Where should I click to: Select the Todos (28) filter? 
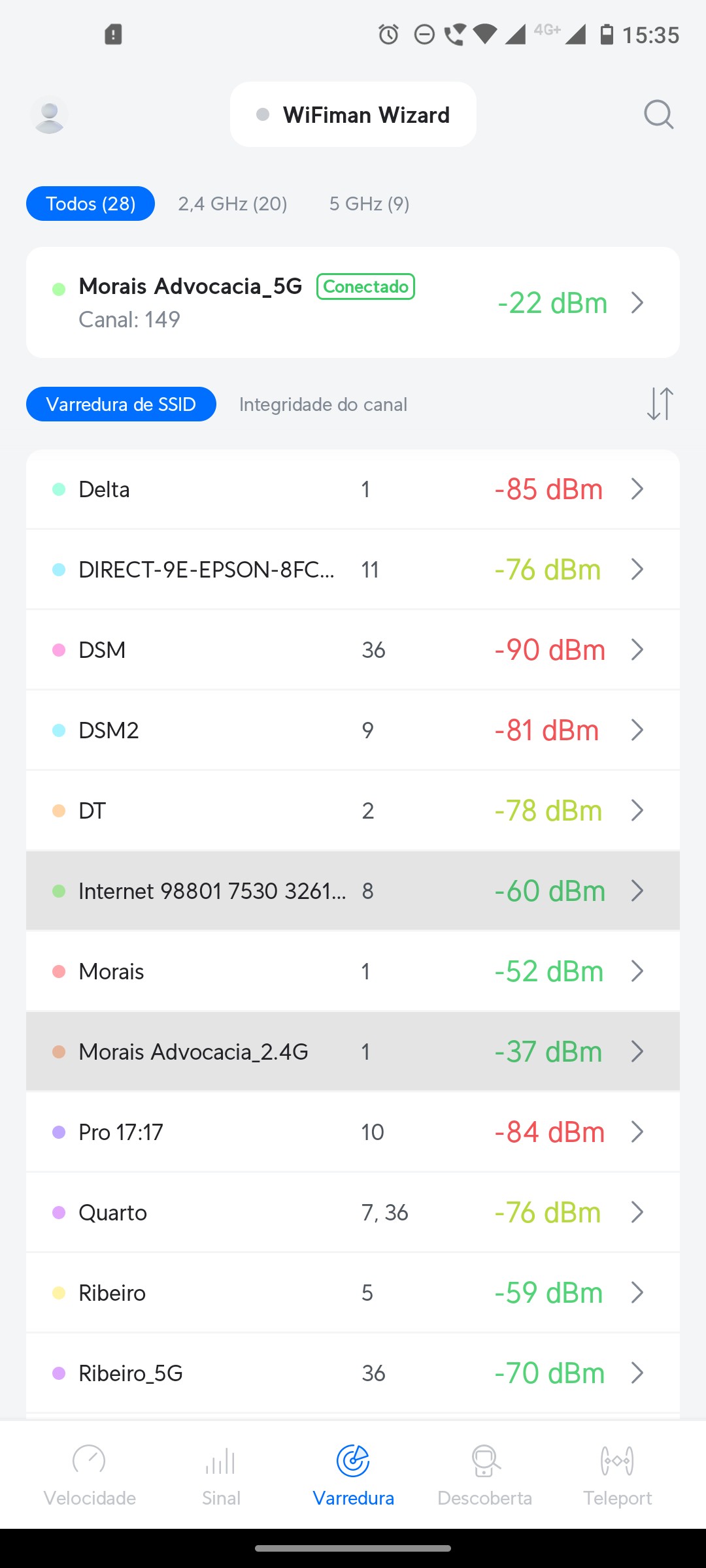[90, 204]
